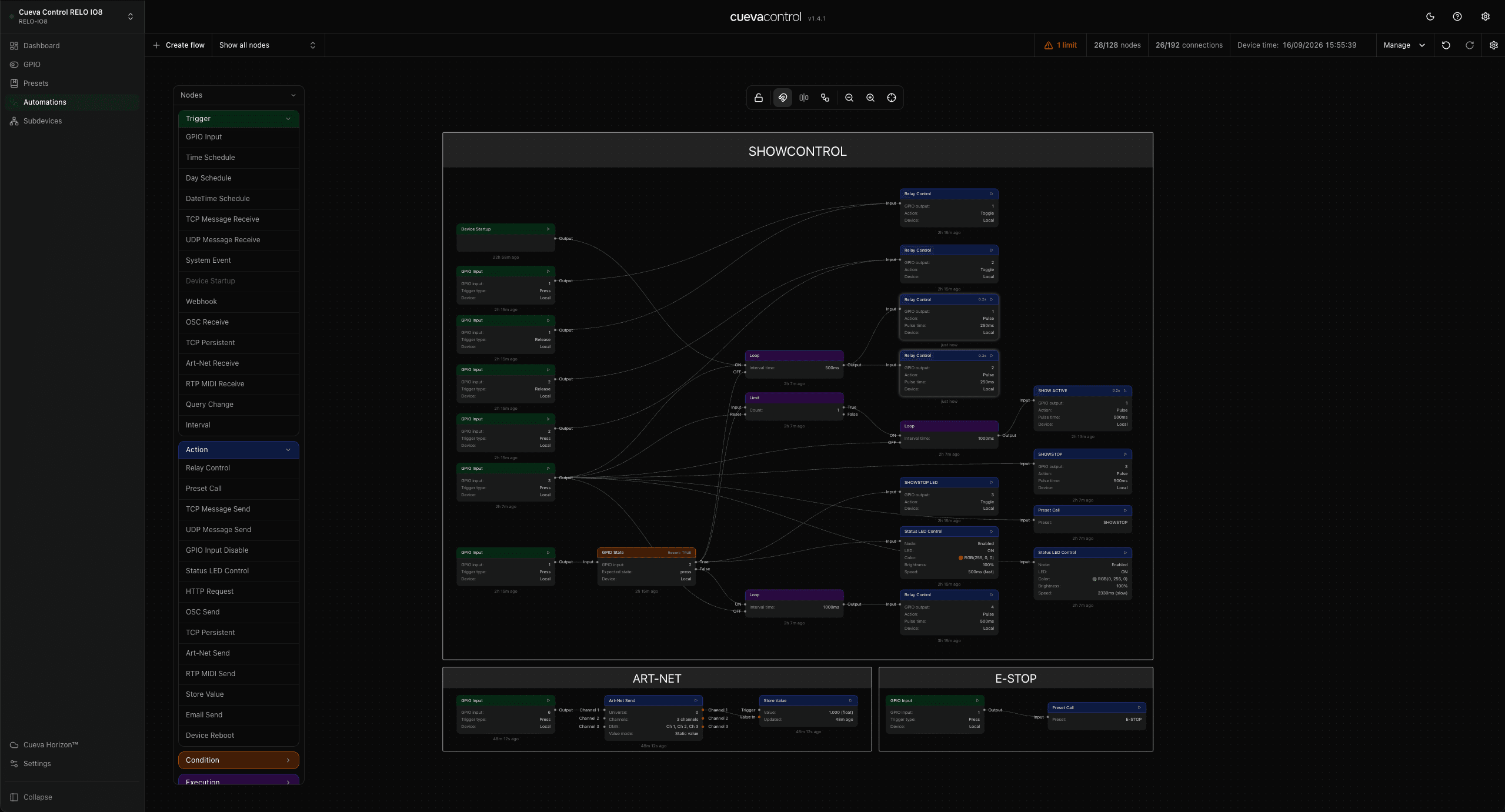Run the Device Startup node play icon

(x=548, y=229)
